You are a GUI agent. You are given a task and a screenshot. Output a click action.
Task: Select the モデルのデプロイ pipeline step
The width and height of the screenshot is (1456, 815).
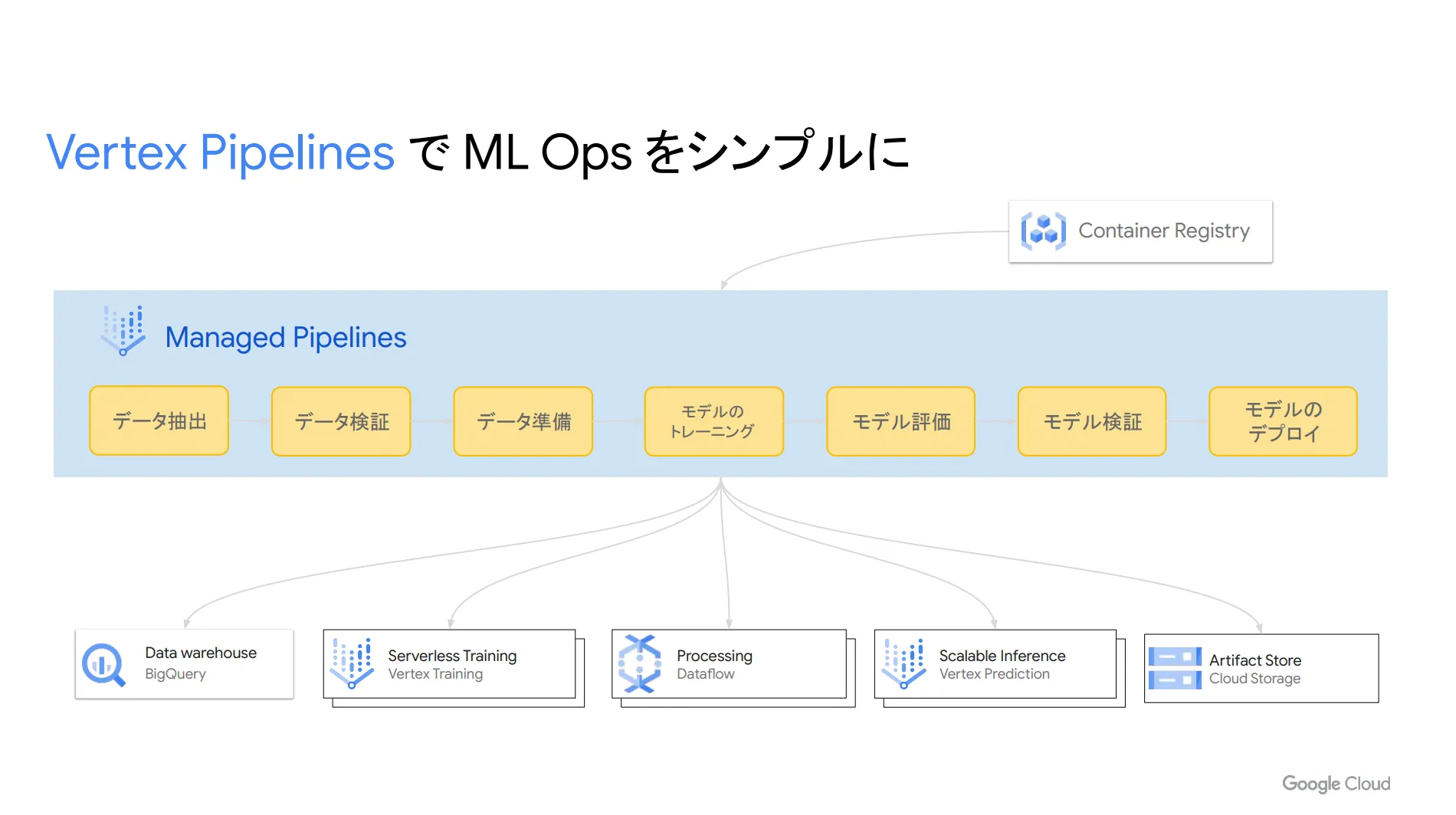click(1284, 421)
